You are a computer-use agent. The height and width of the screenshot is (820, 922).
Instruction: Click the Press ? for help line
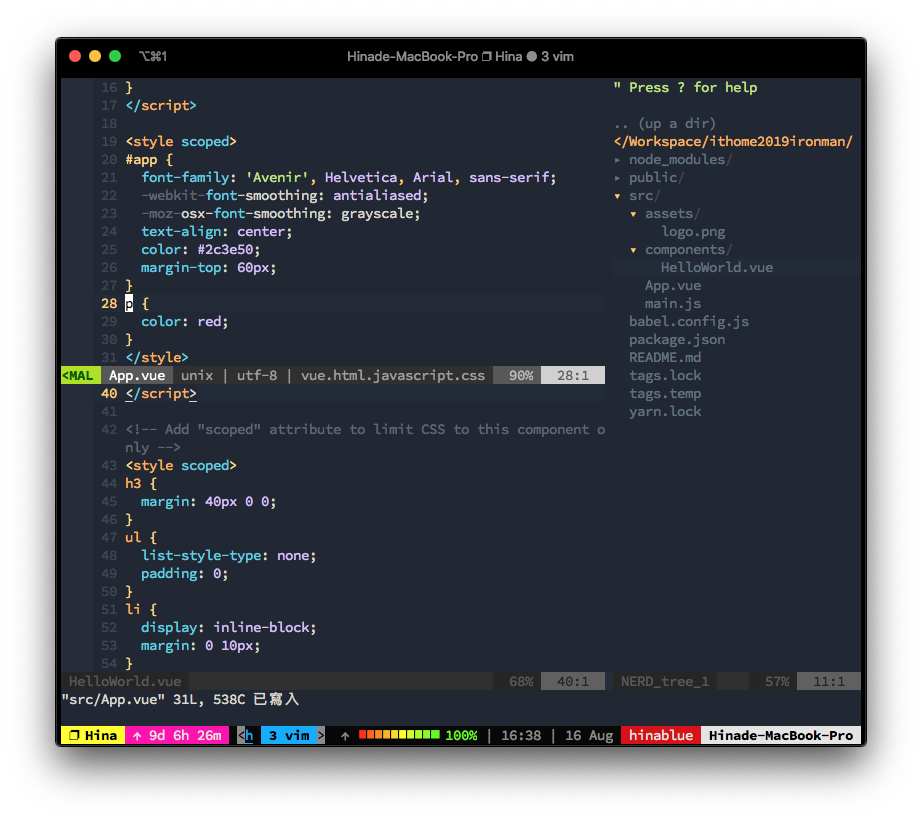tap(685, 88)
